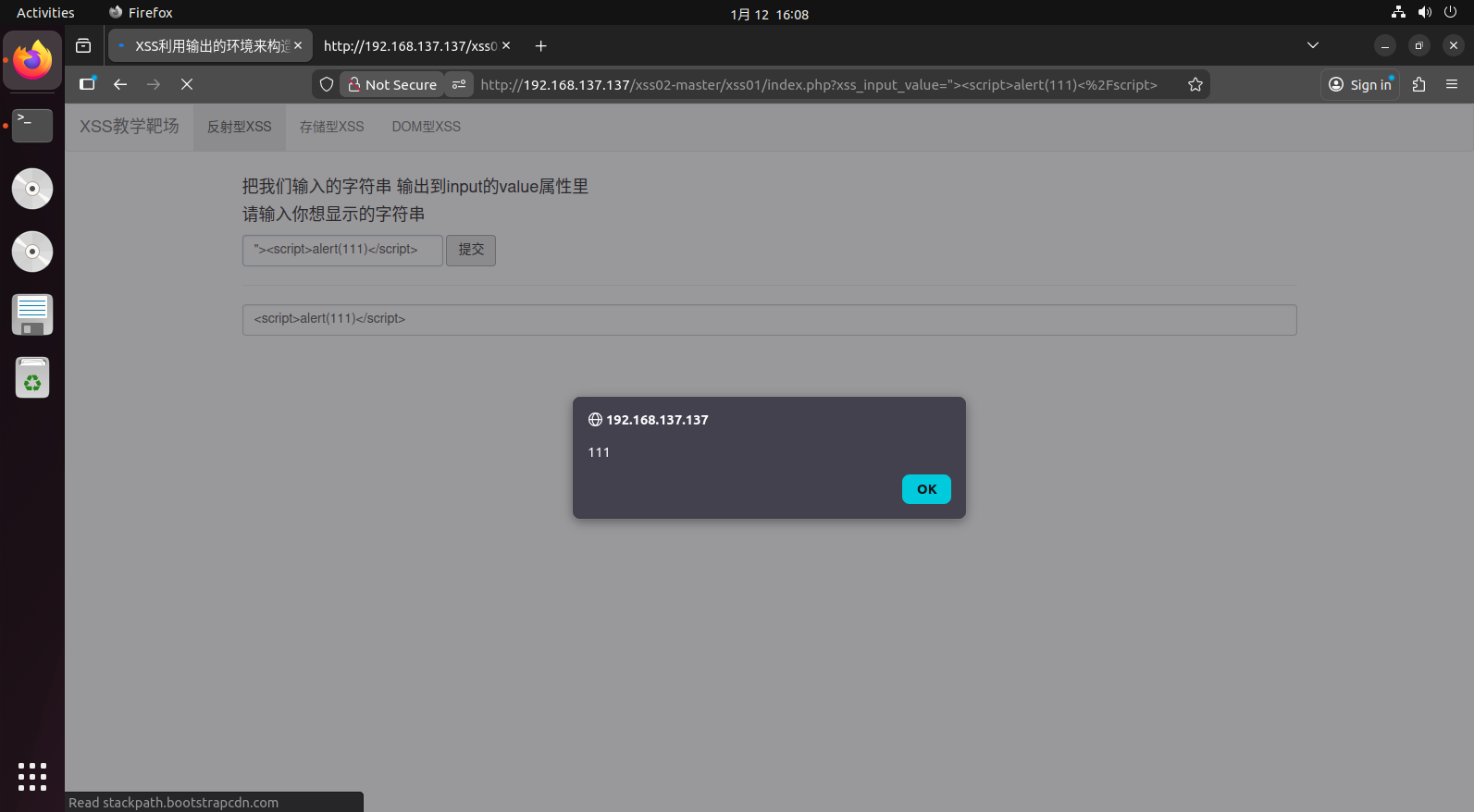This screenshot has height=812, width=1474.
Task: Click the 提交 submit button
Action: (471, 250)
